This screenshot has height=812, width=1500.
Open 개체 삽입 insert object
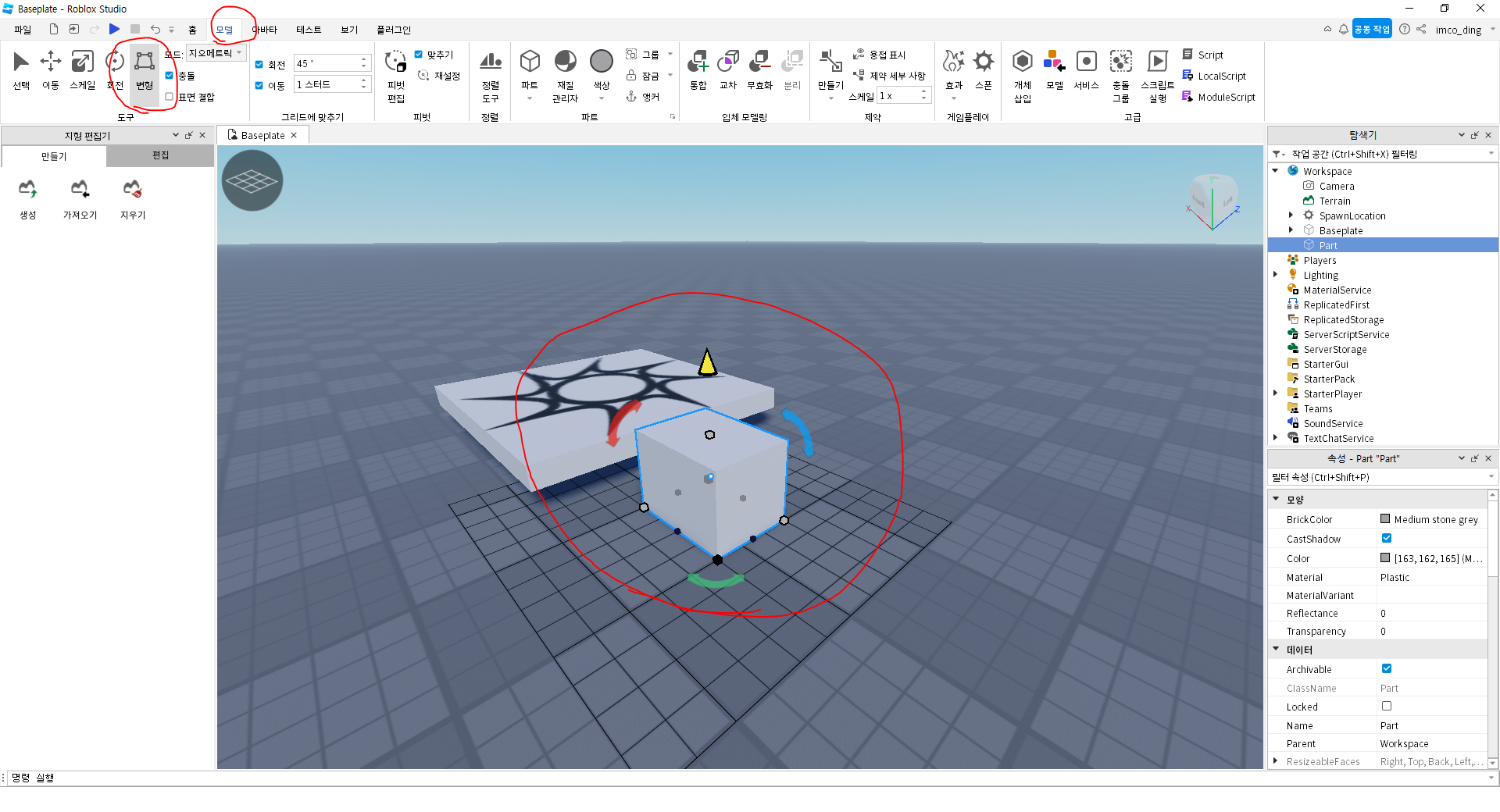[1023, 76]
